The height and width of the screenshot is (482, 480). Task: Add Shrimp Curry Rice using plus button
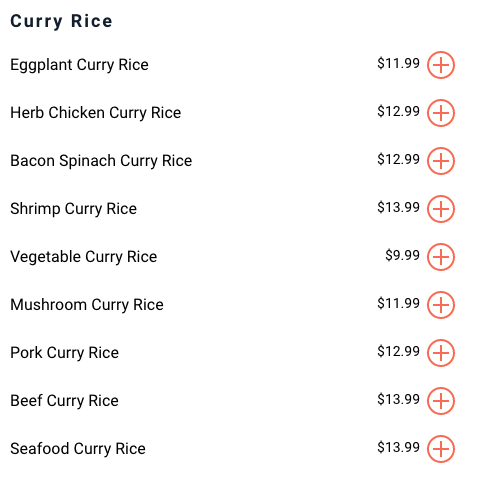pyautogui.click(x=441, y=209)
